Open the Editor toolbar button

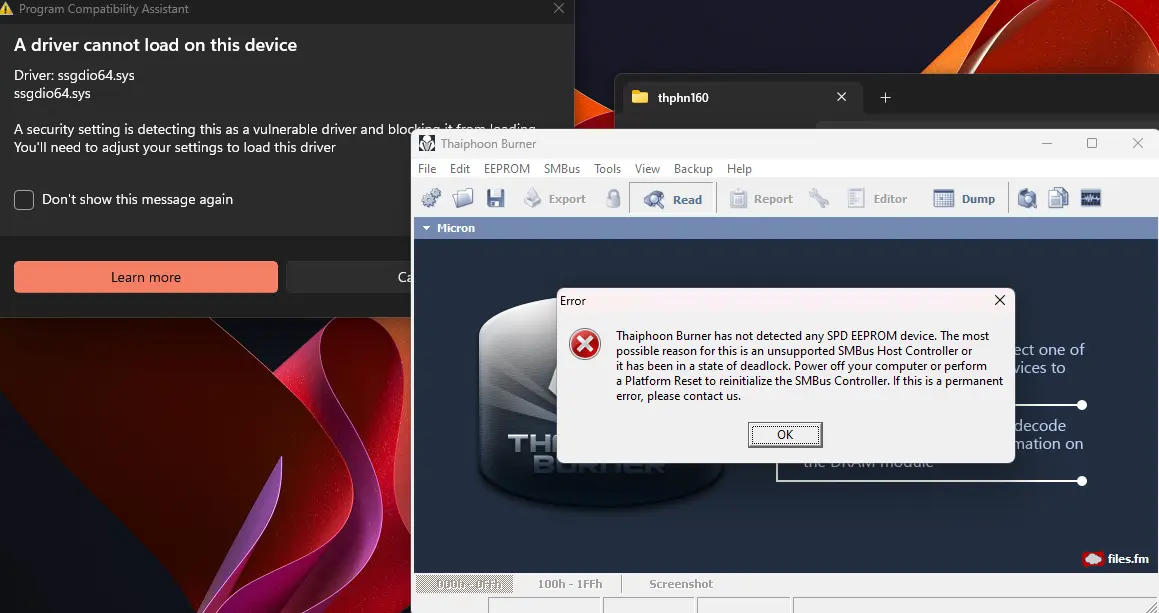point(877,198)
